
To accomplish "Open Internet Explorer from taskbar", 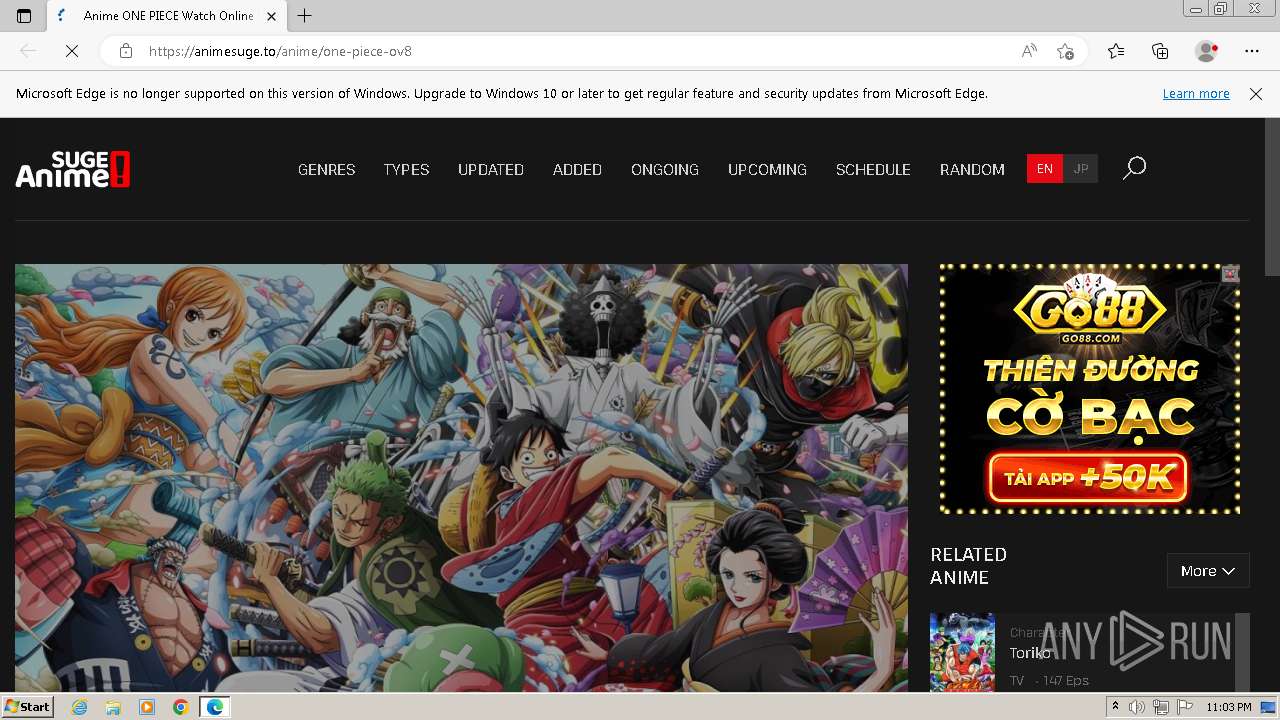I will [80, 707].
